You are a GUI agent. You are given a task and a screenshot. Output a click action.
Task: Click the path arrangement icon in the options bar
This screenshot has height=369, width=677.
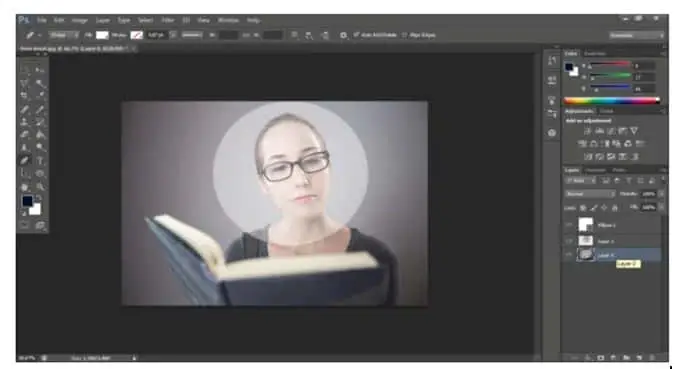325,35
